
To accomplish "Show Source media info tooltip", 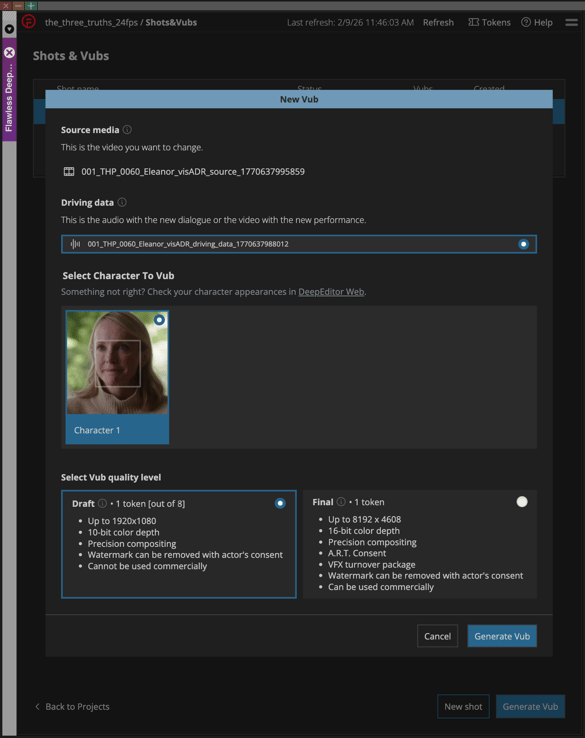I will click(127, 129).
